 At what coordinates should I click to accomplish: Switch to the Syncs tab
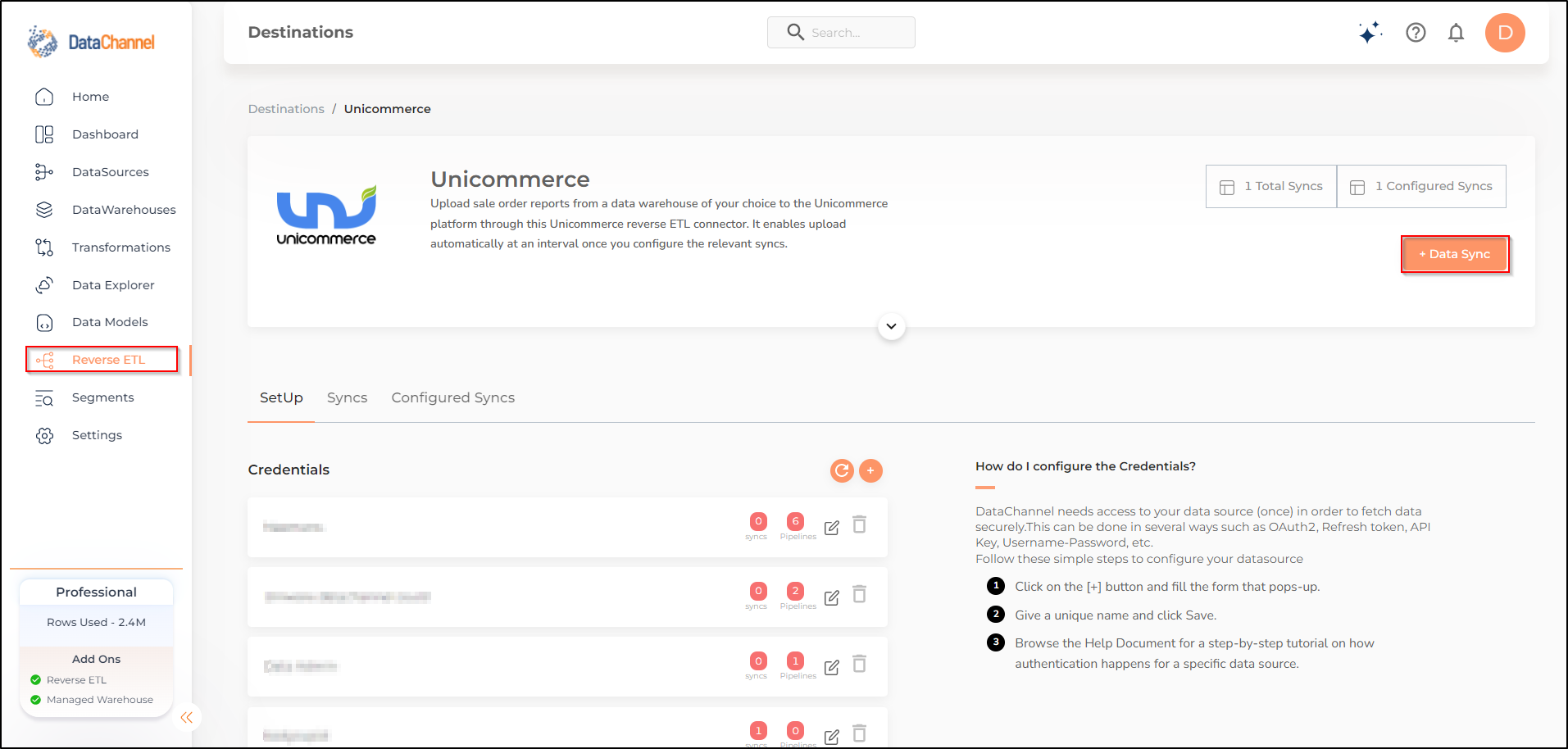coord(347,397)
